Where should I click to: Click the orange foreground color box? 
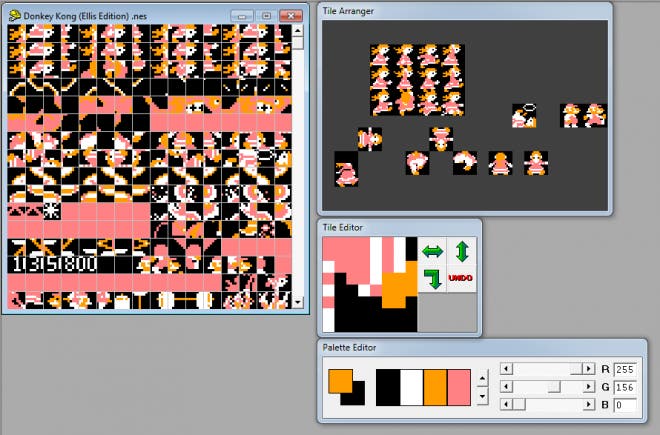pos(340,381)
